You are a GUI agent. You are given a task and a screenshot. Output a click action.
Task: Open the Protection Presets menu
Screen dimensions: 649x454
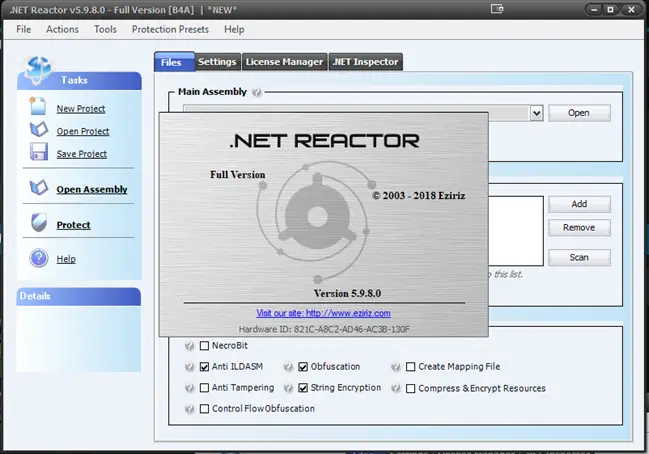[x=170, y=29]
